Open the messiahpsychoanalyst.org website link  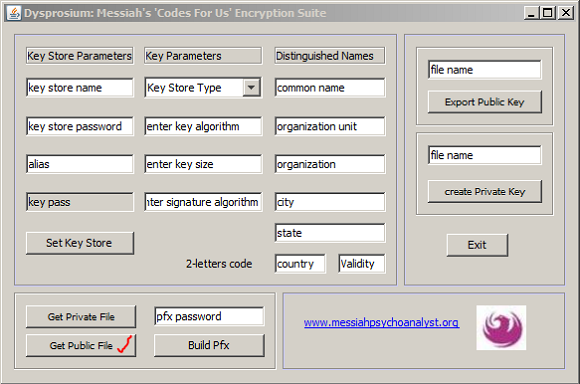381,323
